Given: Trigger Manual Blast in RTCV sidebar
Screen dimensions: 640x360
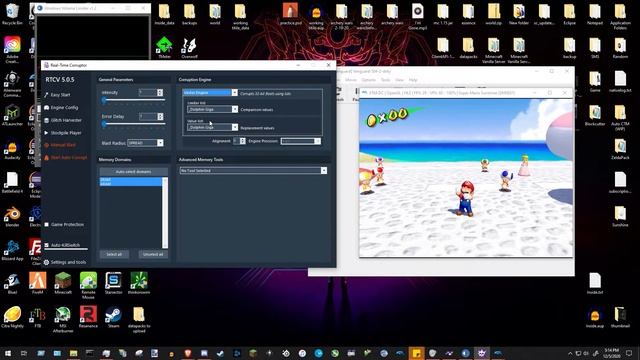Looking at the screenshot, I should (60, 145).
